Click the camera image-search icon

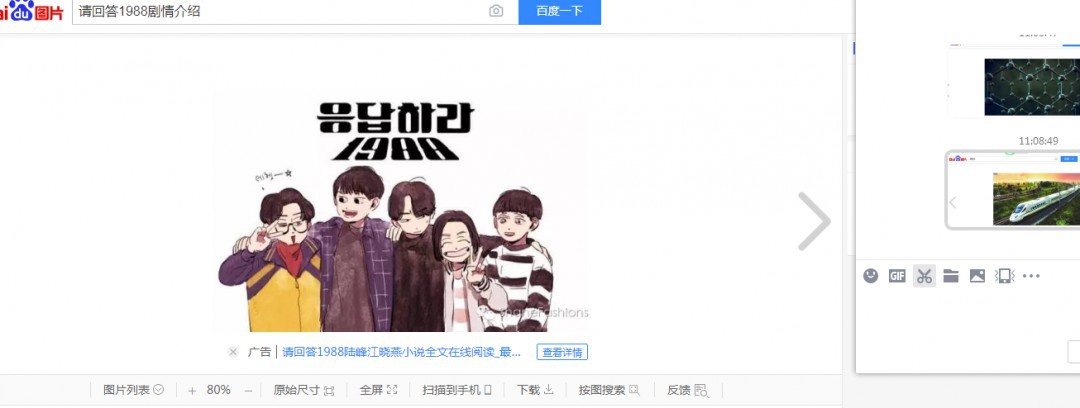496,11
